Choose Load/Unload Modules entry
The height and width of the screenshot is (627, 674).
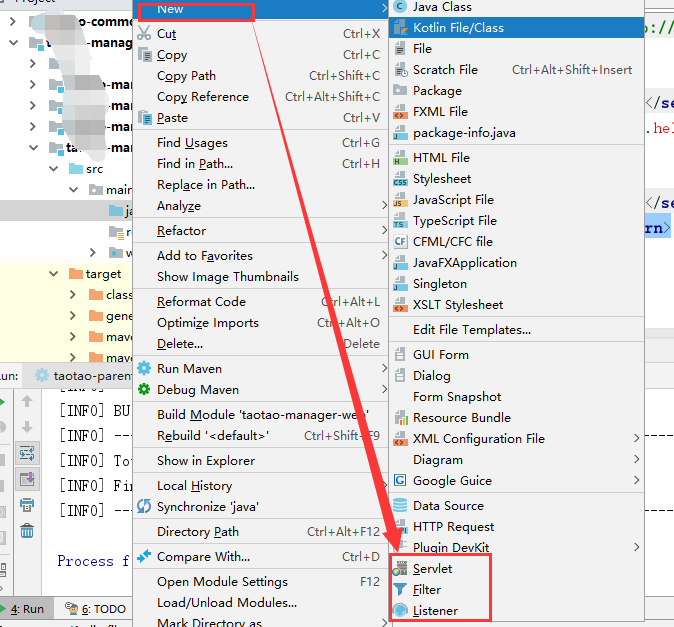click(260, 603)
